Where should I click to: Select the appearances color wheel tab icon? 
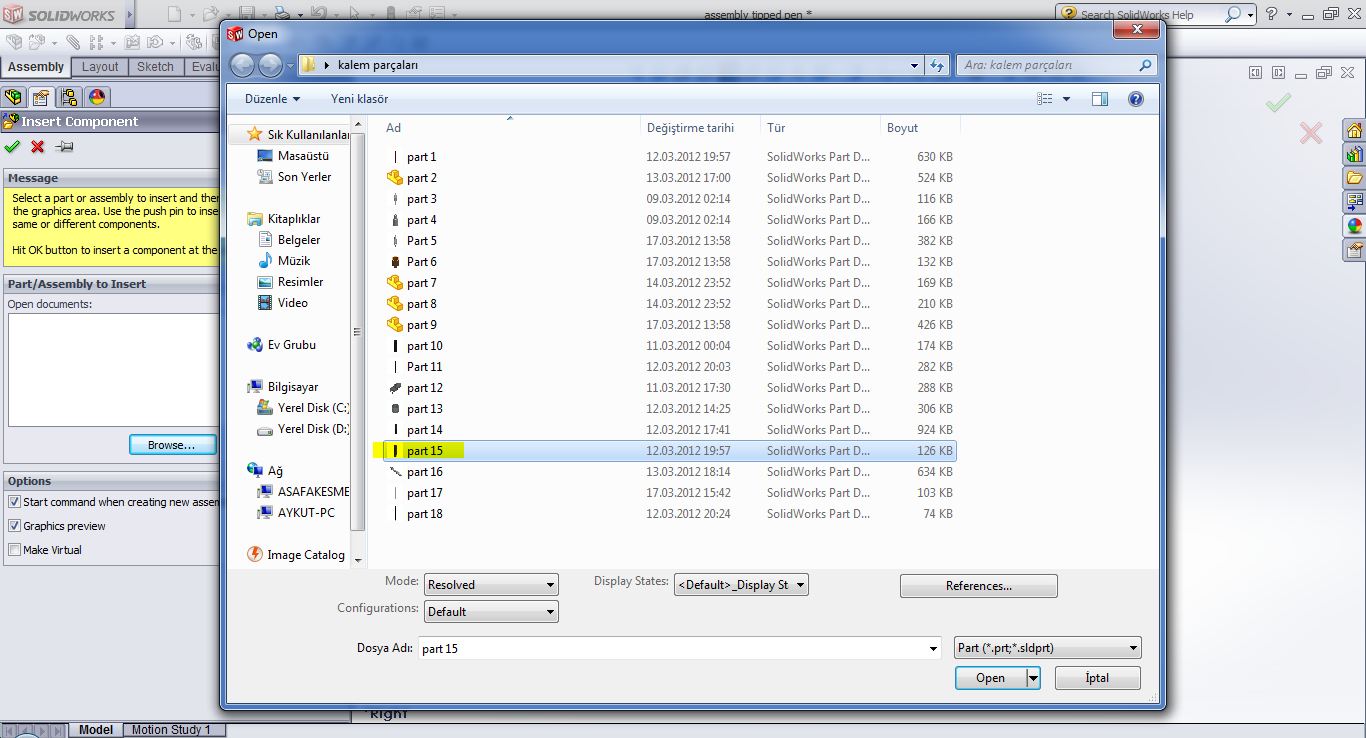[x=97, y=97]
